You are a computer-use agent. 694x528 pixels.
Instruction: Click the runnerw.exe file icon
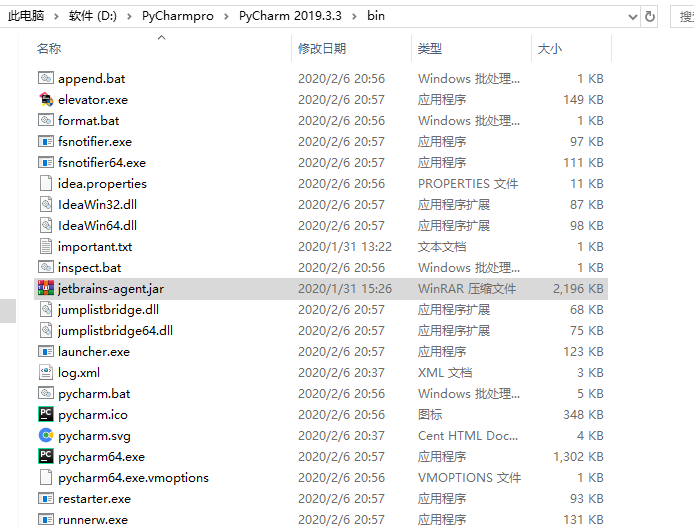coord(46,520)
